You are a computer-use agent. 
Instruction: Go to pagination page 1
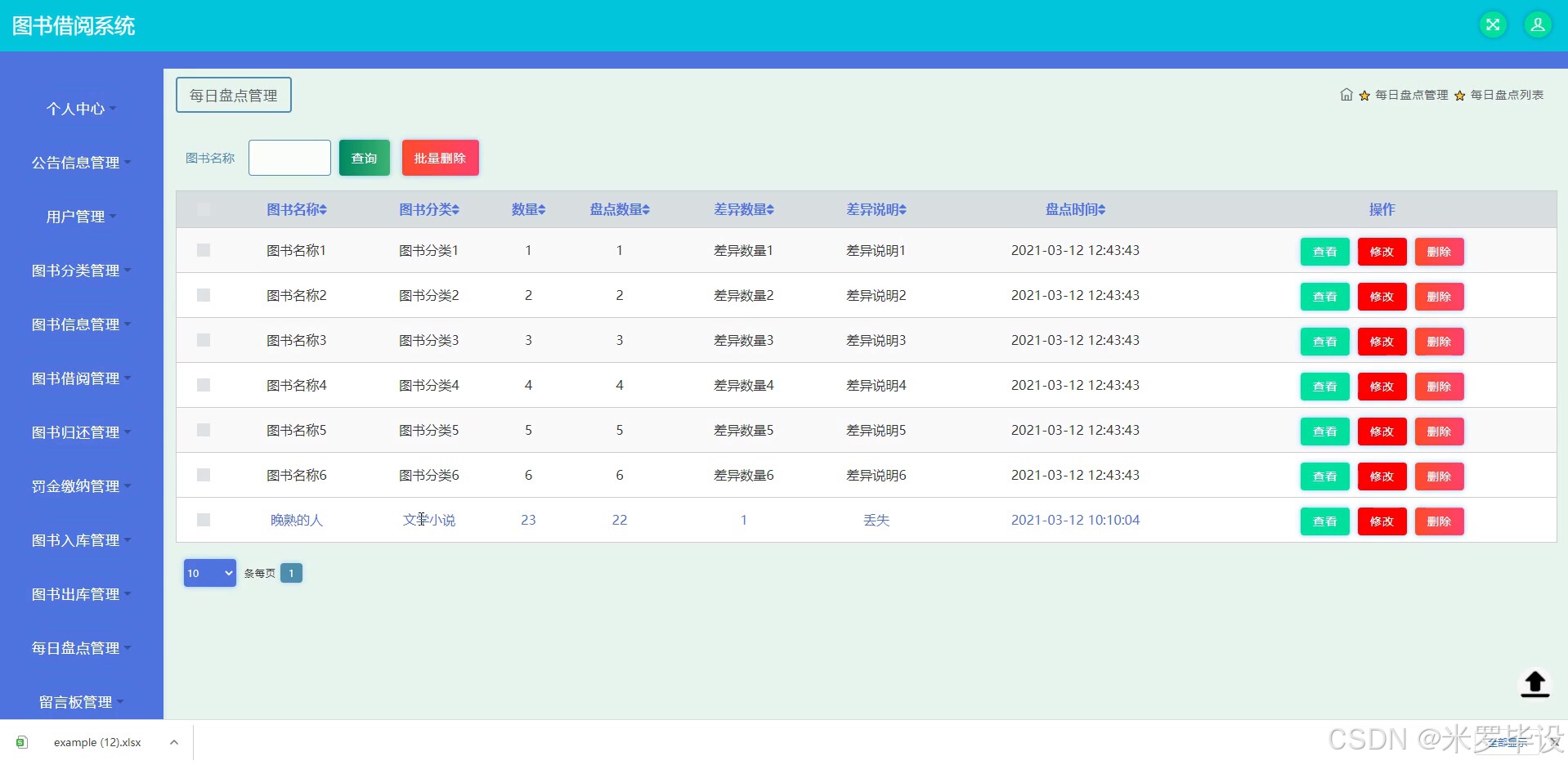291,573
